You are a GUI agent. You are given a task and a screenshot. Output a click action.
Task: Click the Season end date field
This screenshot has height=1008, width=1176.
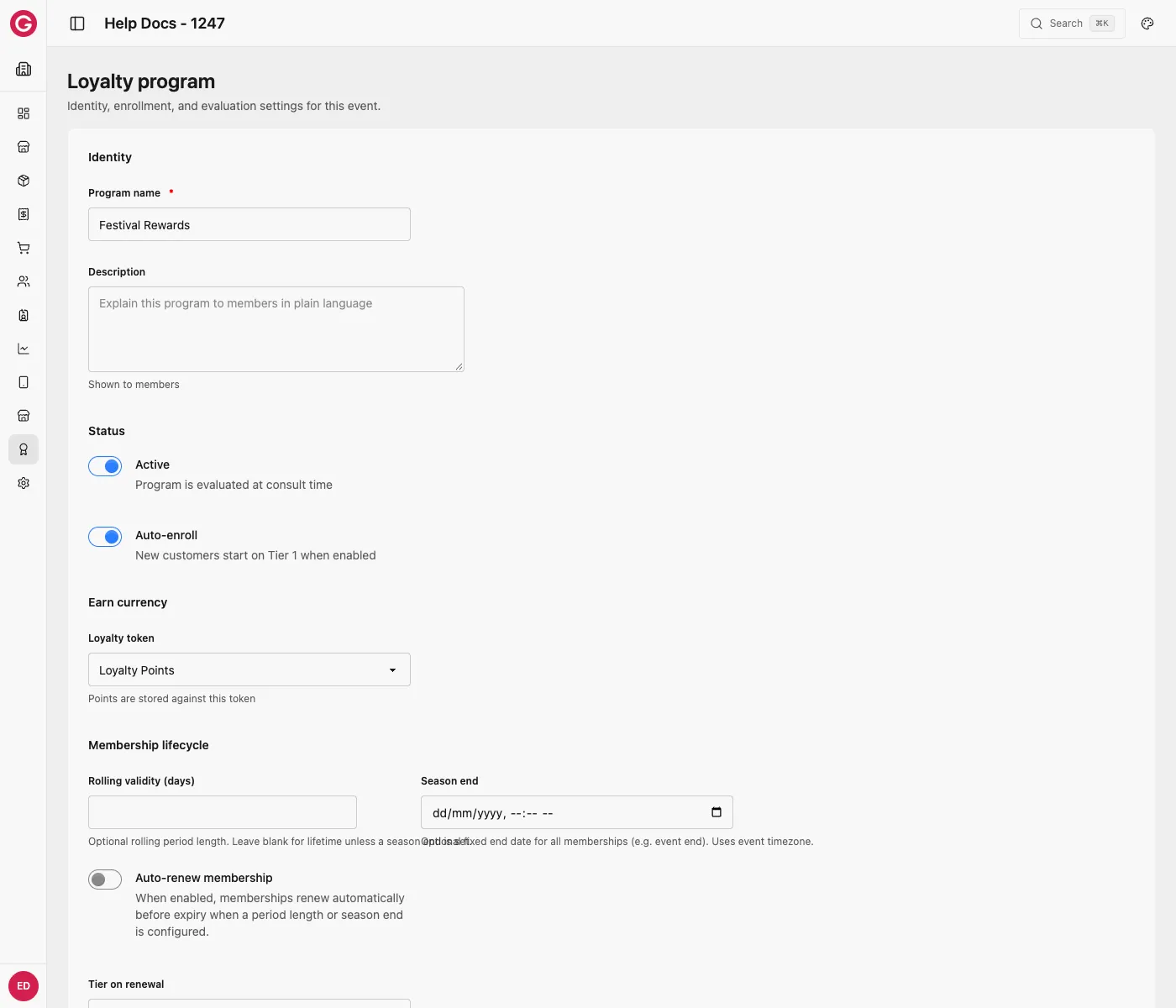(x=577, y=812)
